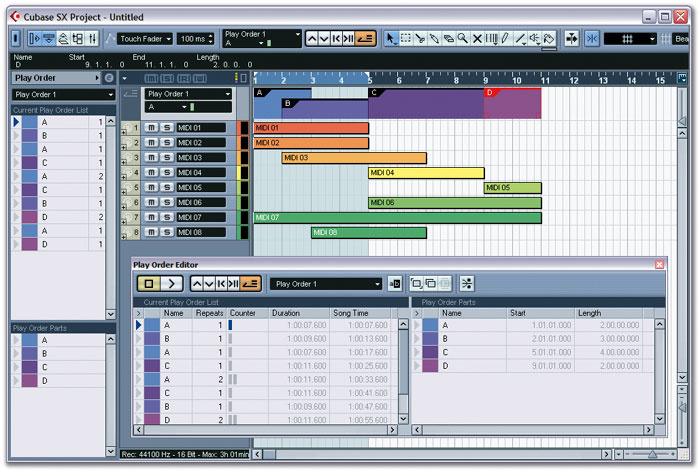700x472 pixels.
Task: Click Stop in the Play Order Editor
Action: (149, 284)
